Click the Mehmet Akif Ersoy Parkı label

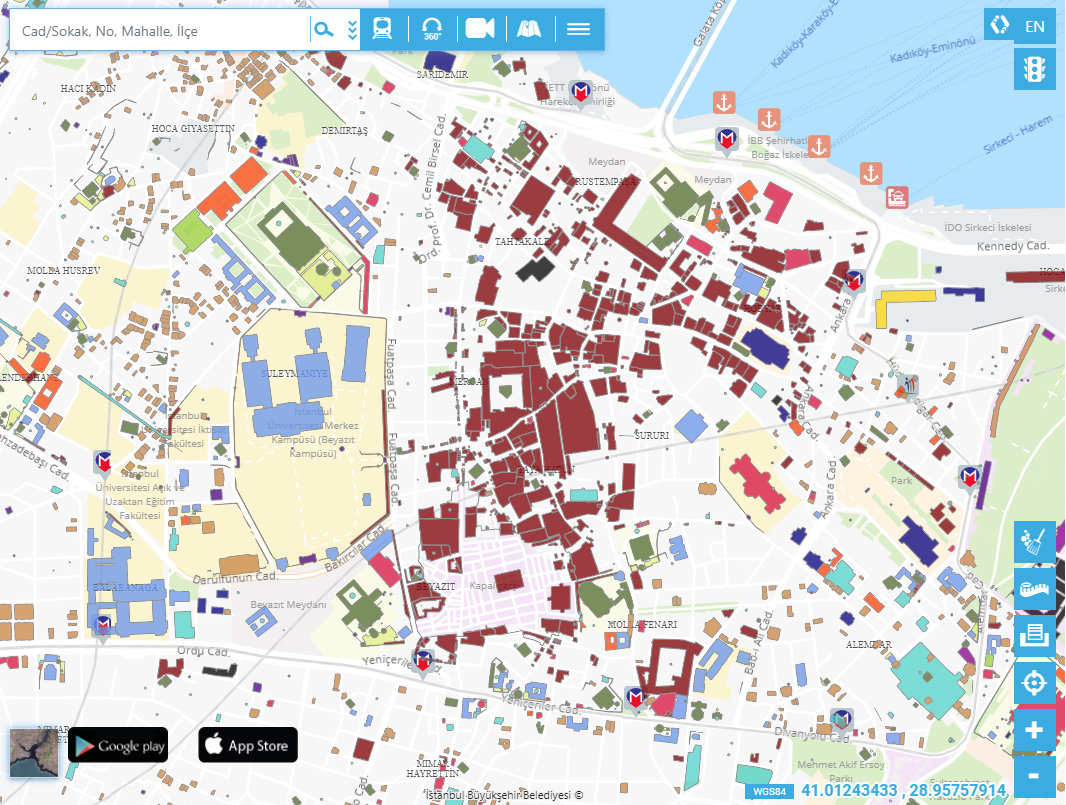coord(841,771)
